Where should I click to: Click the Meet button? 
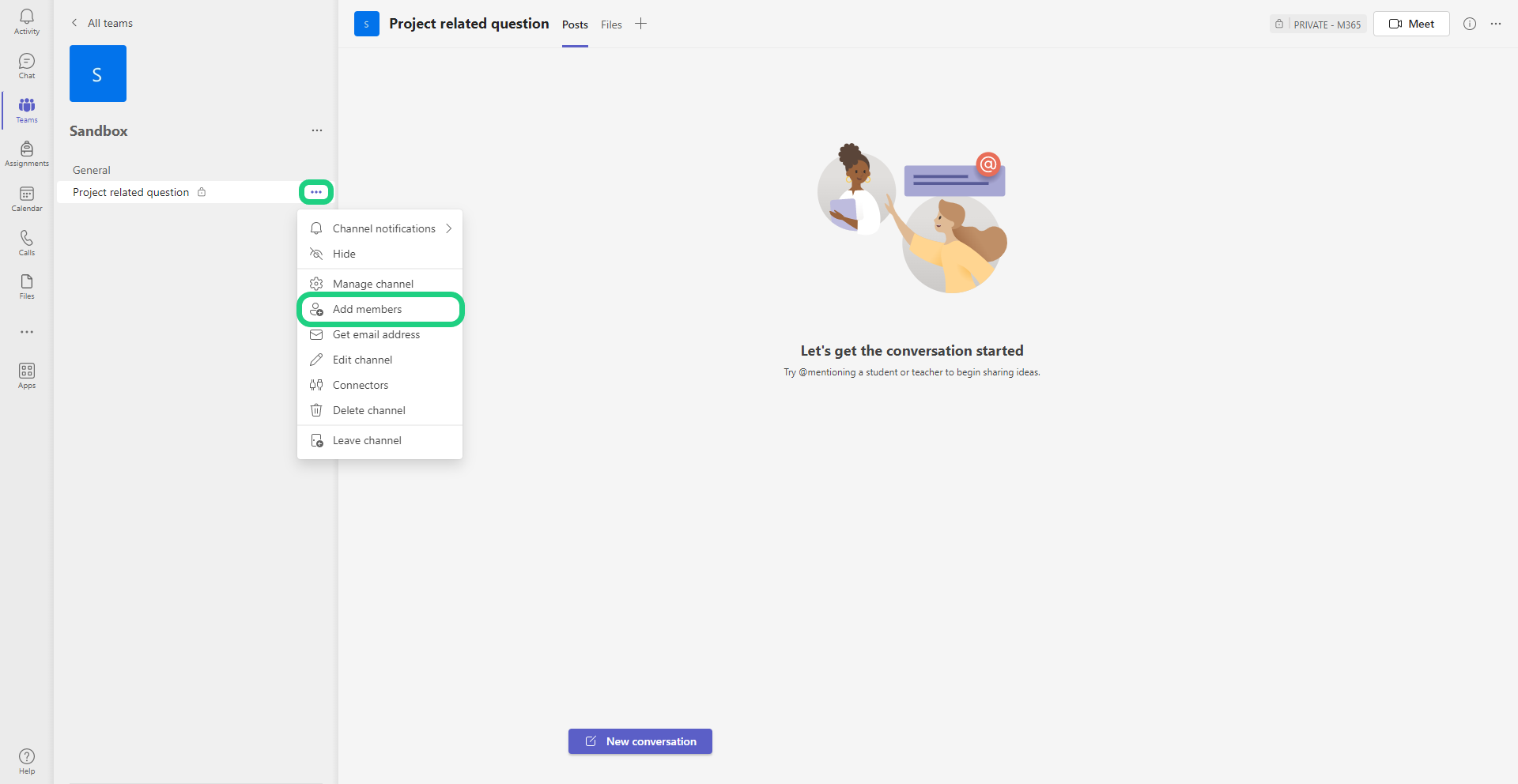1411,24
